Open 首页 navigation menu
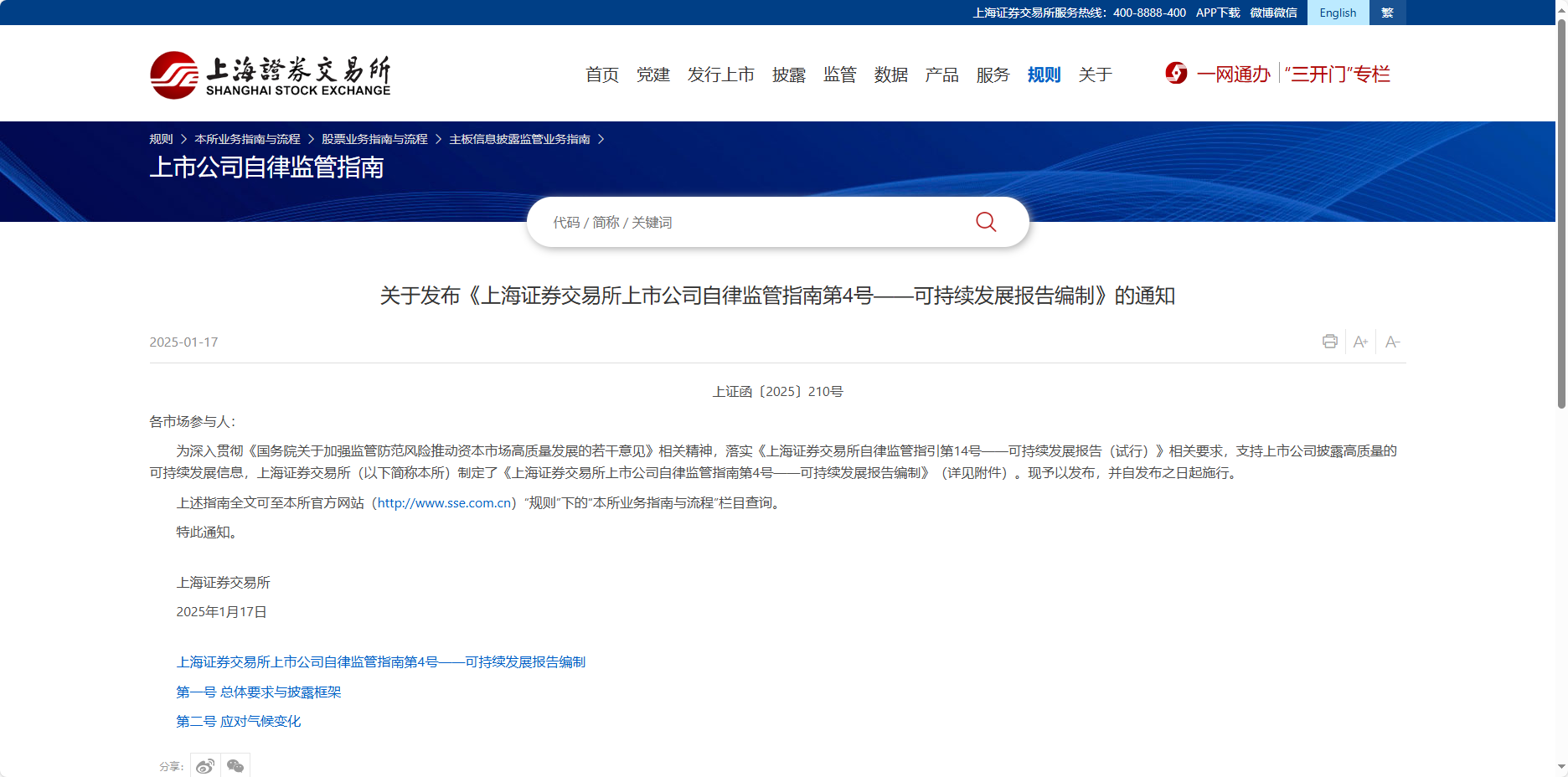Image resolution: width=1568 pixels, height=777 pixels. tap(602, 75)
